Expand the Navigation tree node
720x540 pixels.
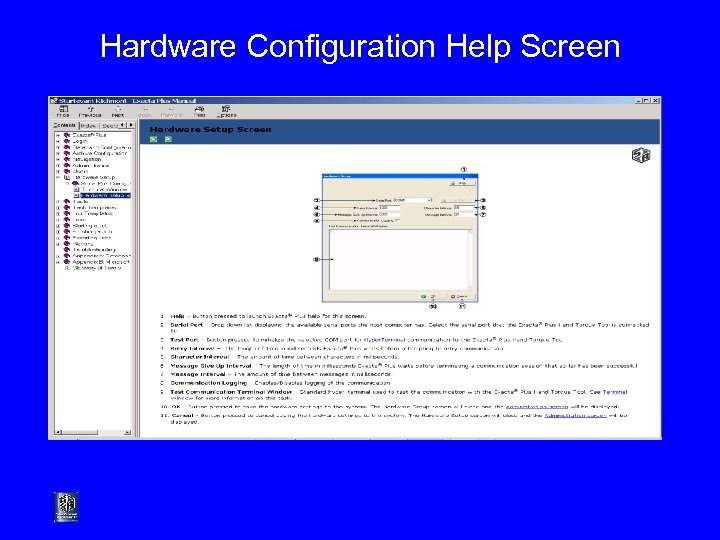click(x=58, y=159)
